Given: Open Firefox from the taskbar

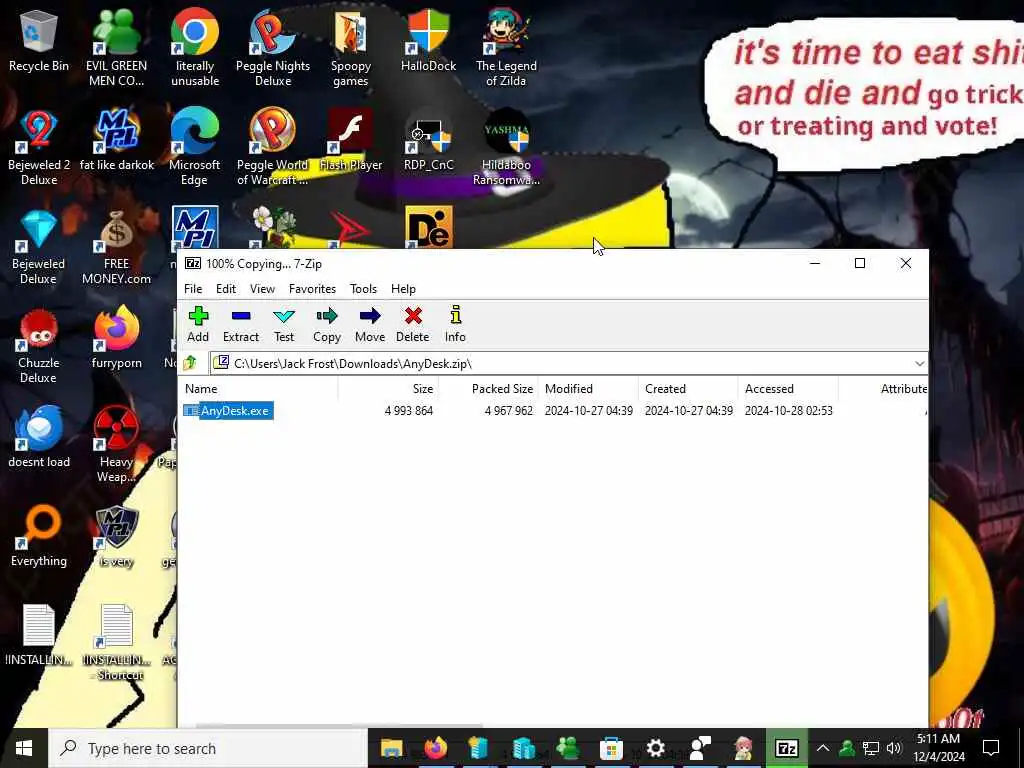Looking at the screenshot, I should 436,748.
